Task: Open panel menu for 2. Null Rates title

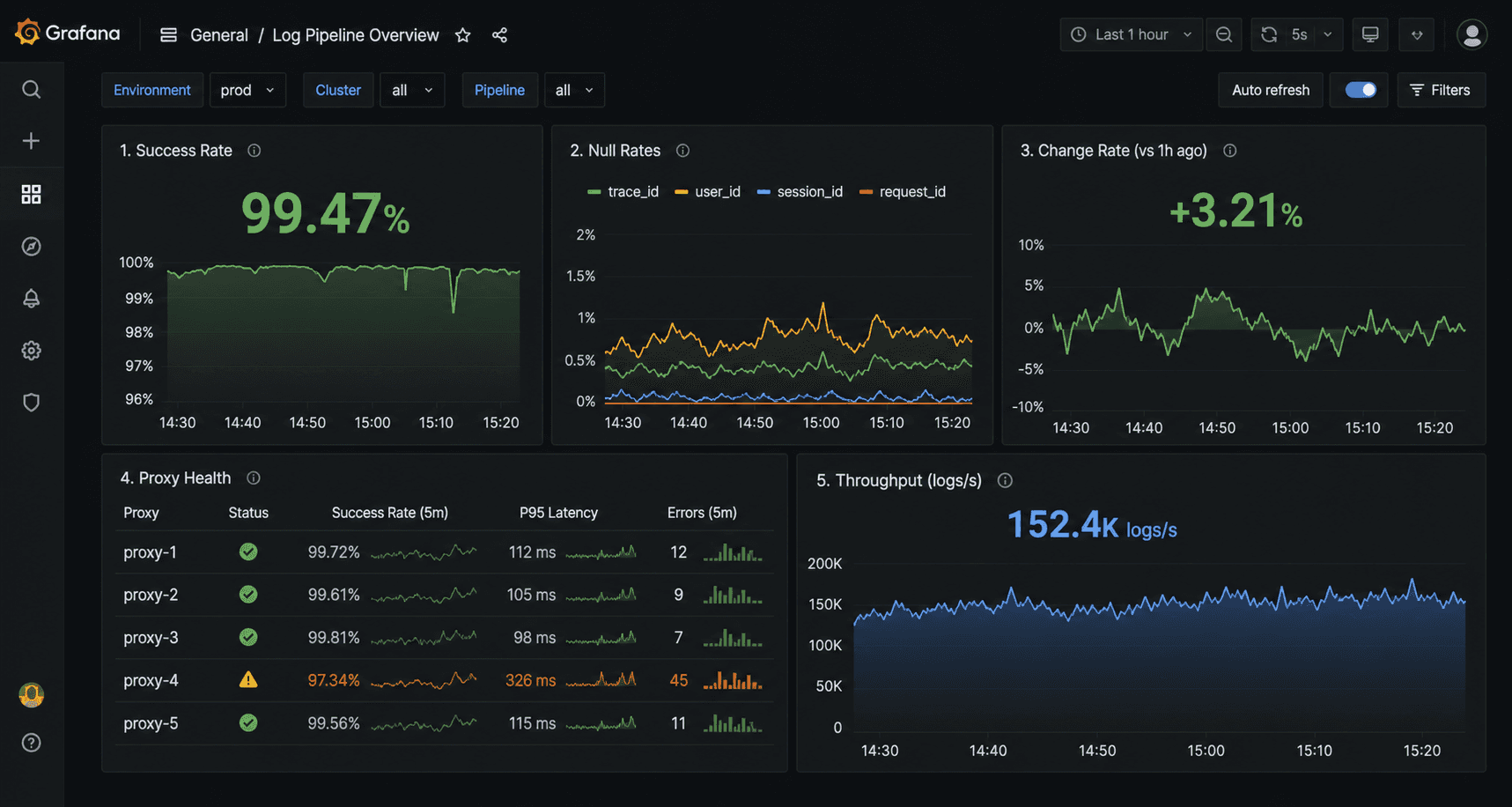Action: pos(615,151)
